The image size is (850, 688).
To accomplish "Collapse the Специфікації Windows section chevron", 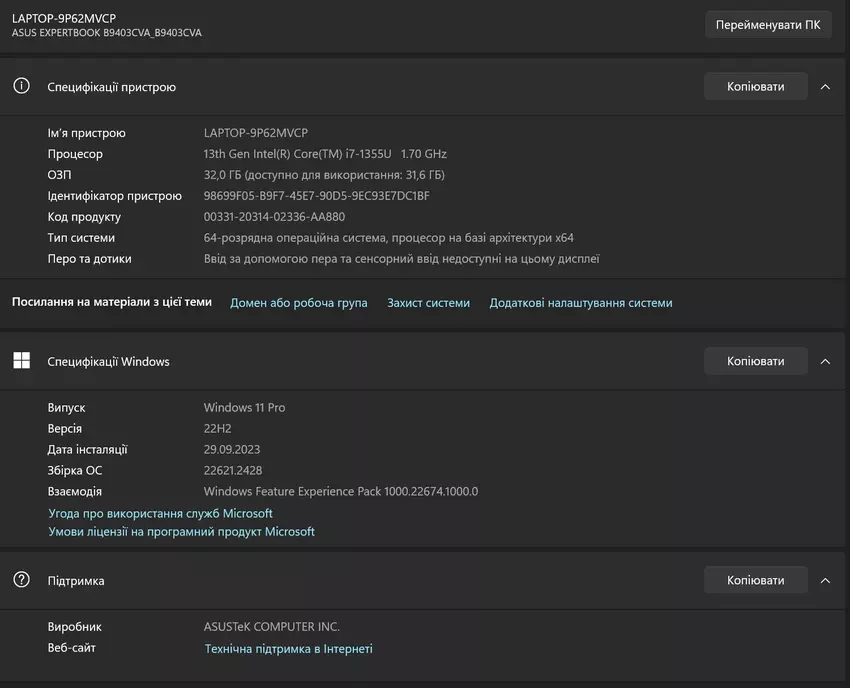I will point(825,361).
